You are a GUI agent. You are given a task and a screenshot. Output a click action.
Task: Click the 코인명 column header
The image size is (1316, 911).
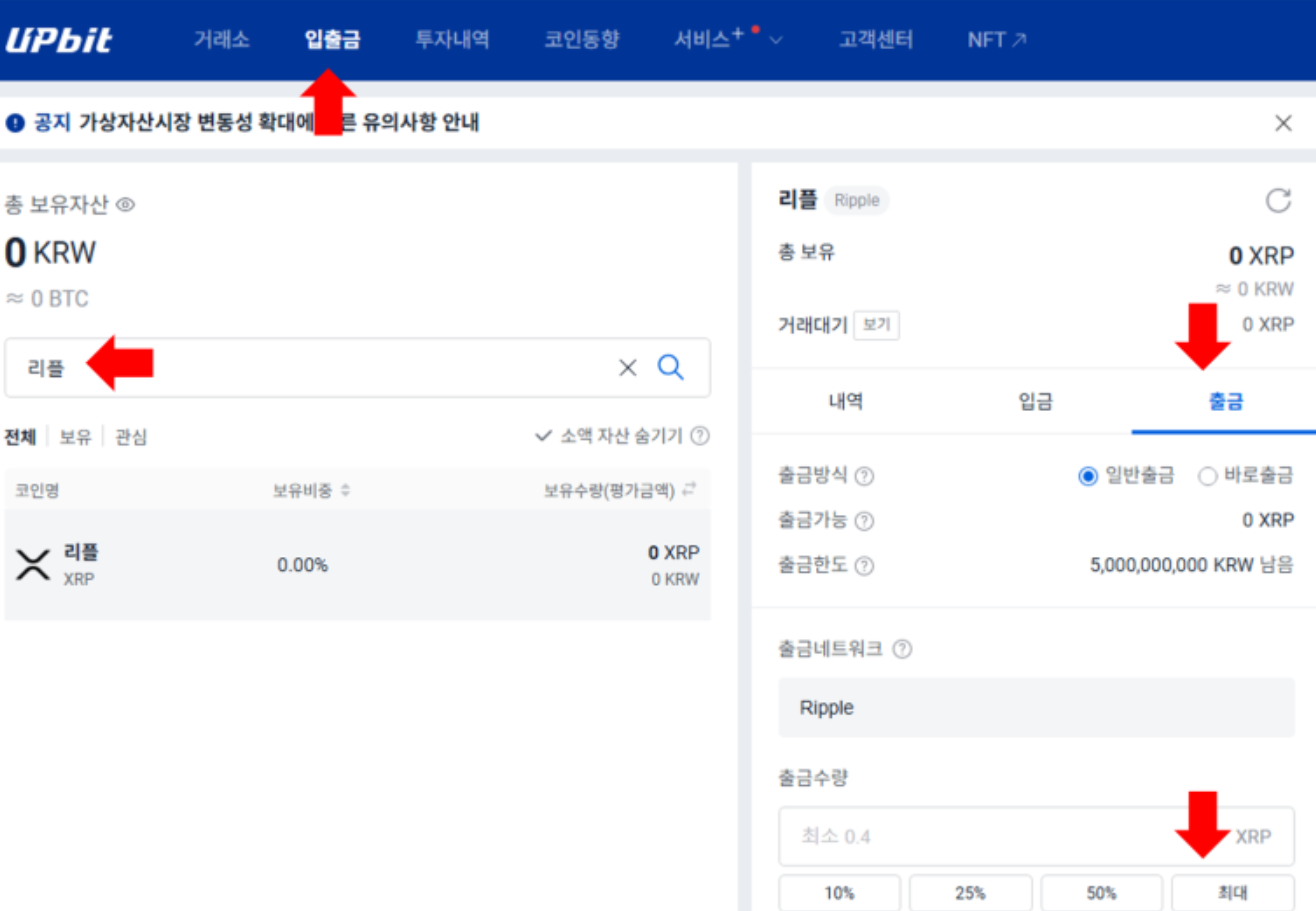(36, 491)
